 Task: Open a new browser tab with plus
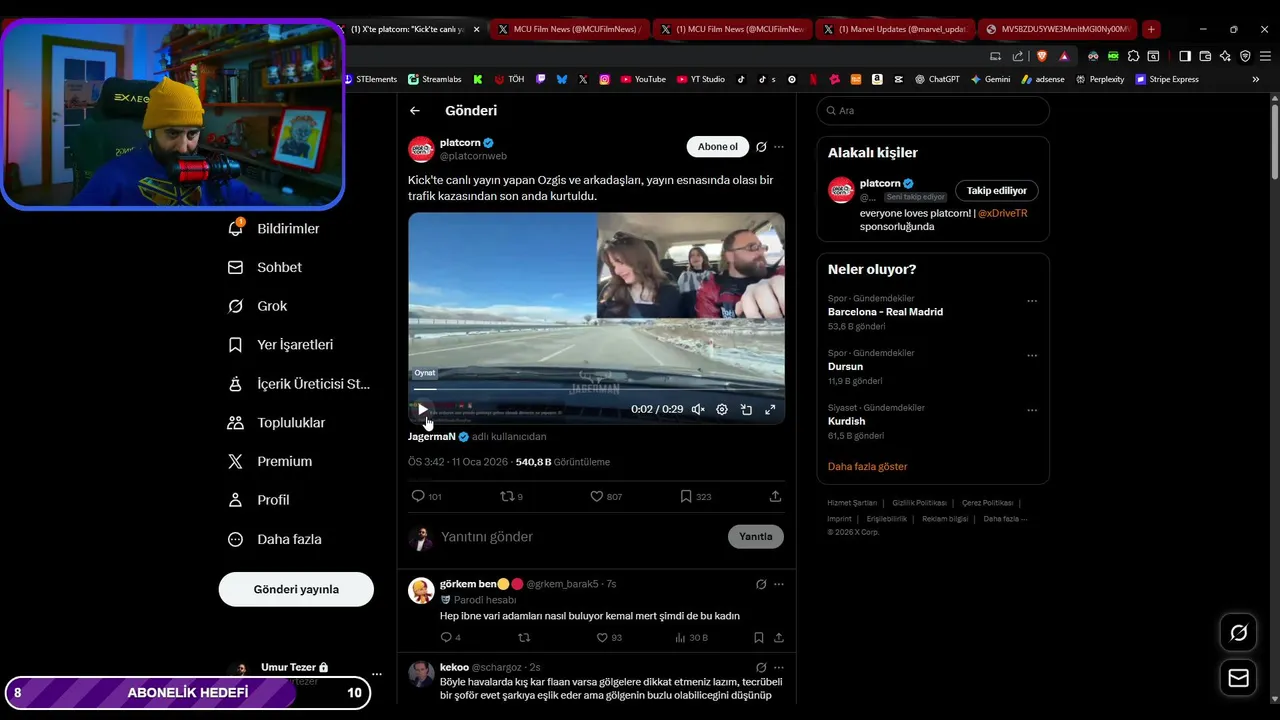(1151, 29)
